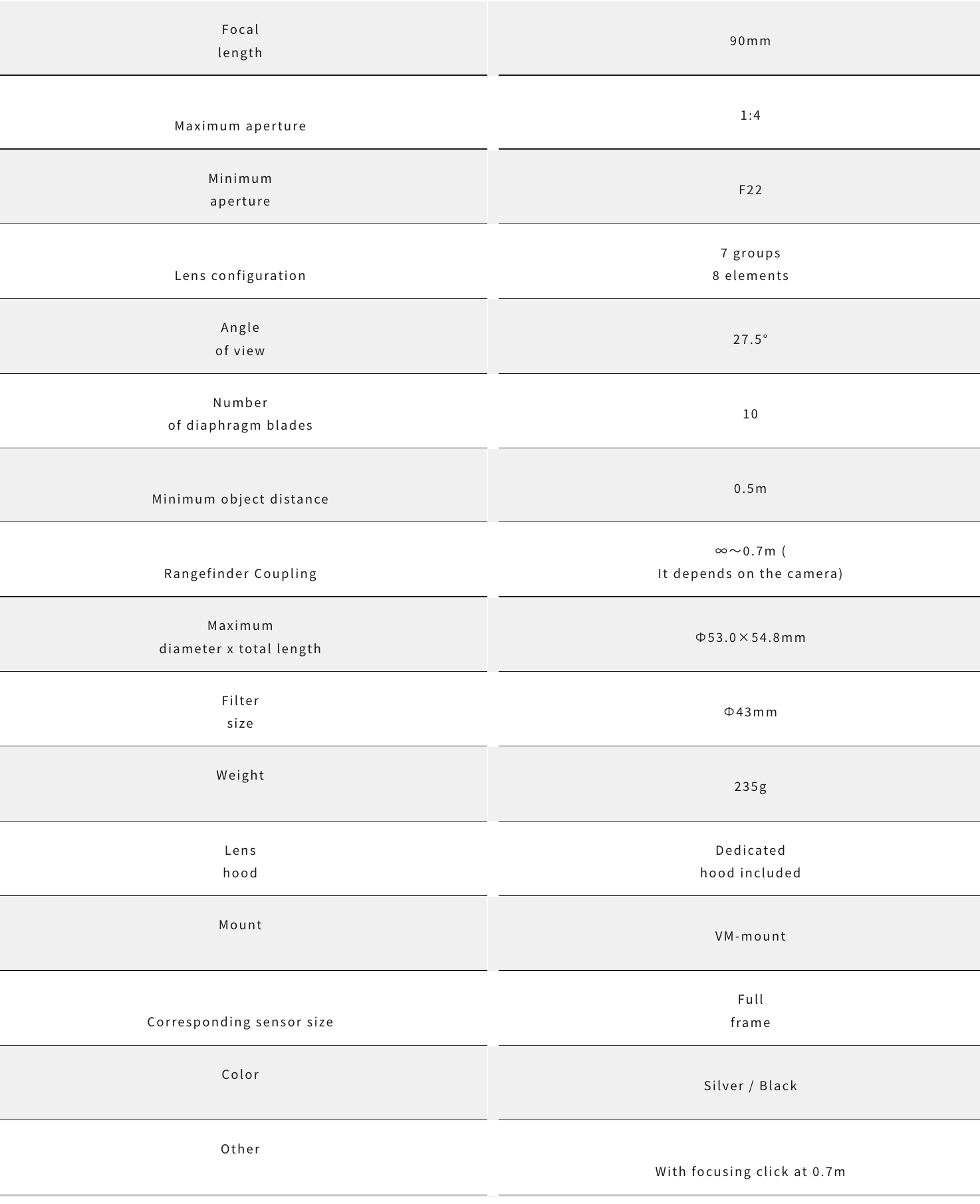Image resolution: width=980 pixels, height=1204 pixels.
Task: Click the "It depends on the camera" text
Action: [750, 573]
